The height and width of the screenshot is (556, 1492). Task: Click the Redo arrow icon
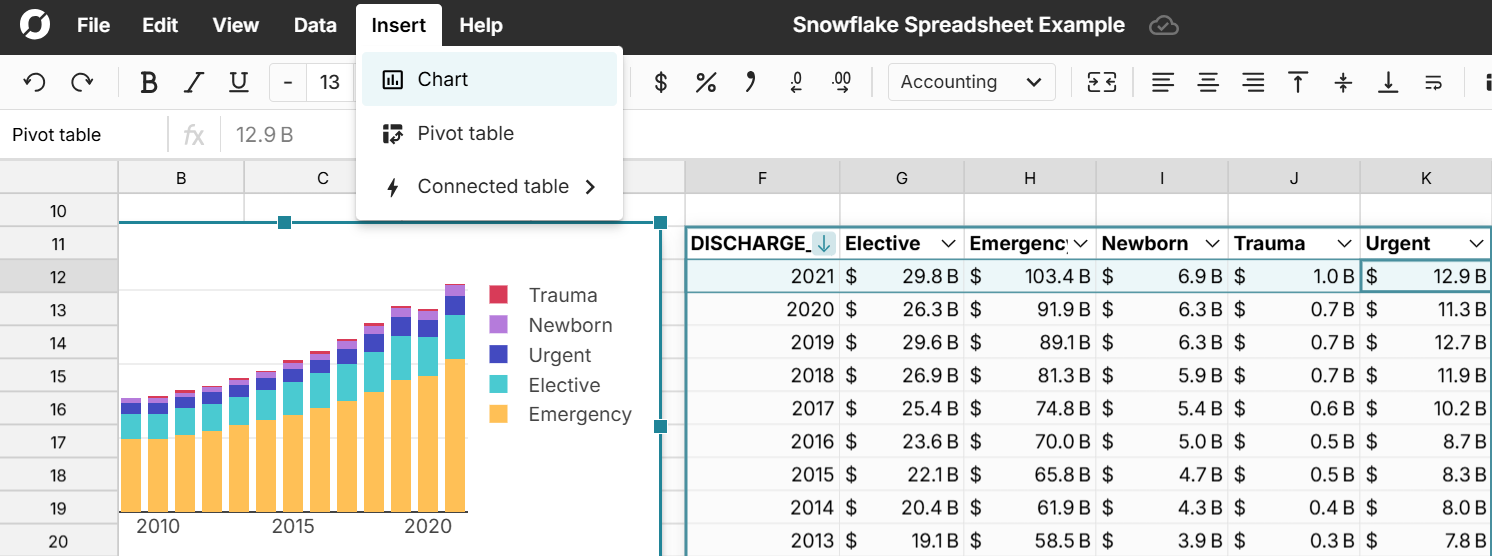(x=82, y=82)
